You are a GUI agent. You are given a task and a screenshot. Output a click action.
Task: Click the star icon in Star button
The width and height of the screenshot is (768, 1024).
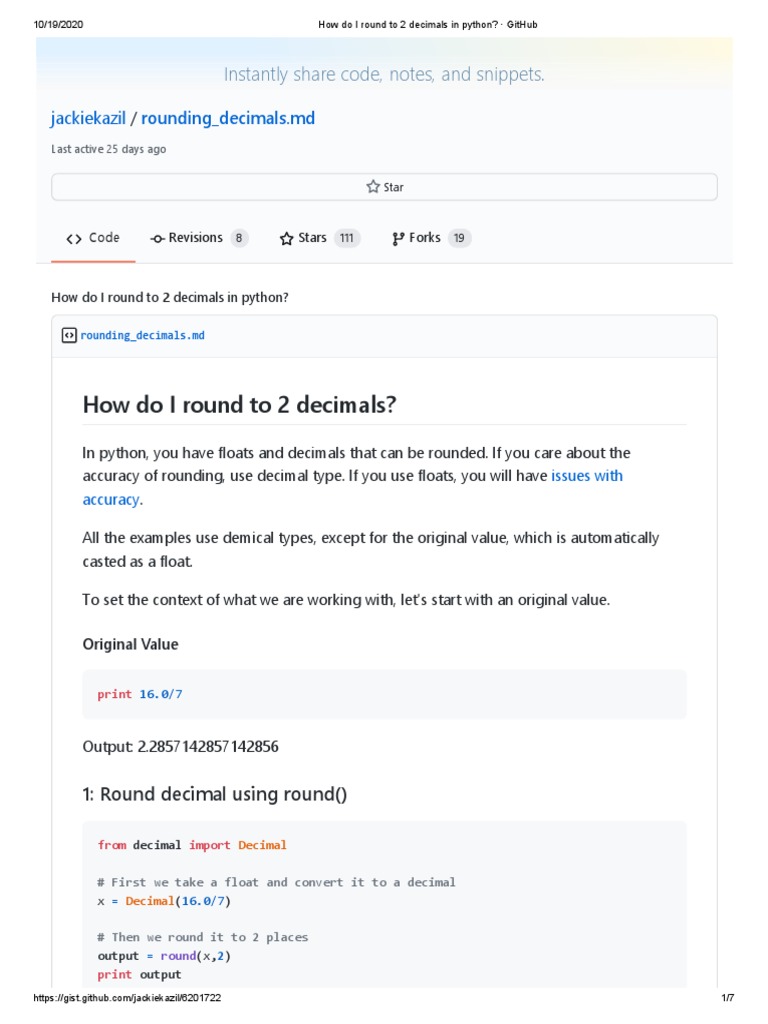[373, 187]
